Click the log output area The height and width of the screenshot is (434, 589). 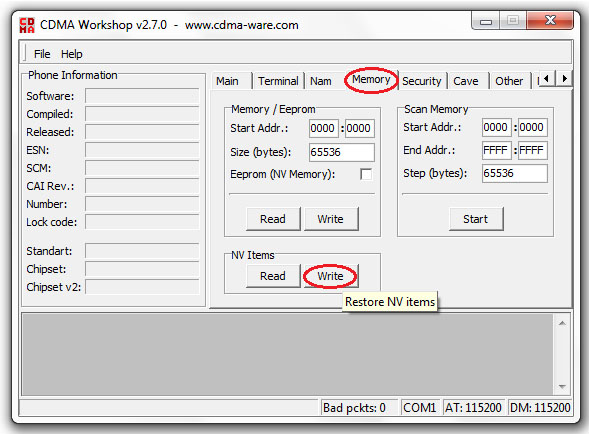coord(288,354)
